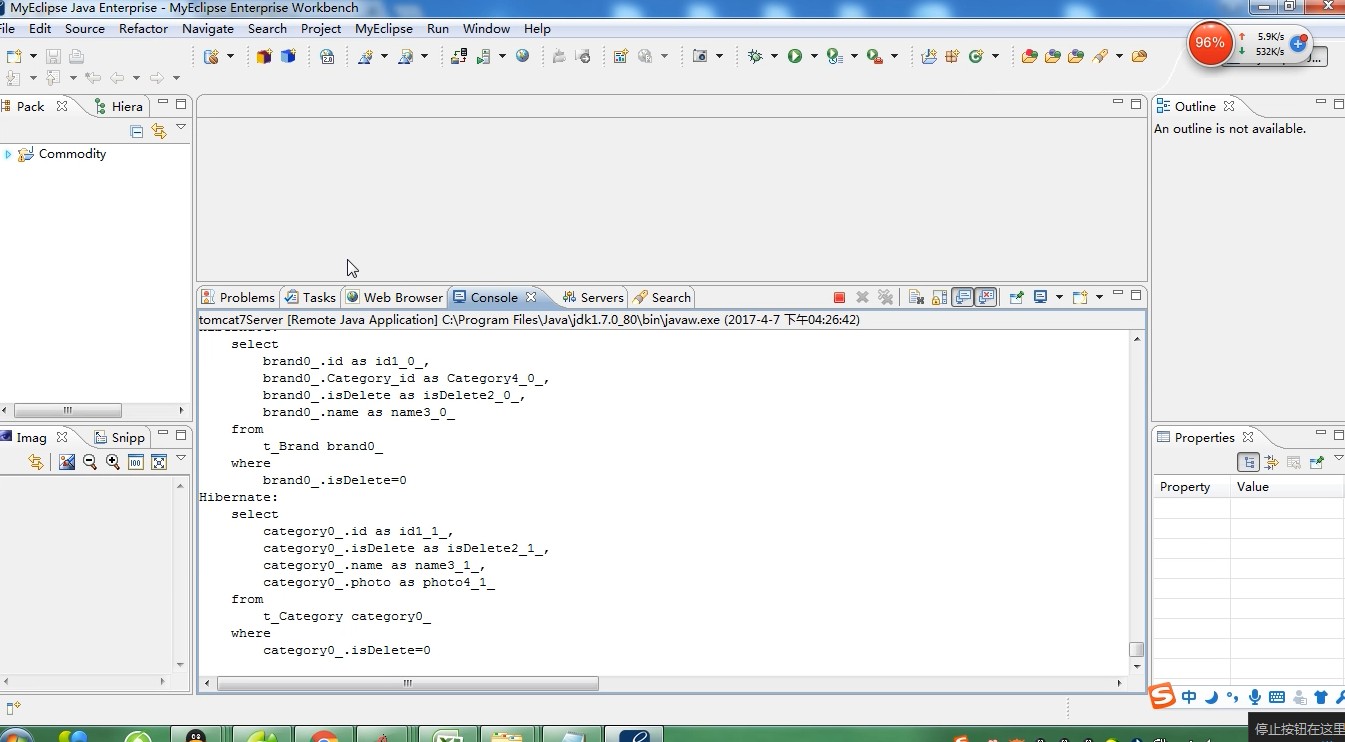
Task: Click the camera screenshot capture icon
Action: pyautogui.click(x=701, y=56)
